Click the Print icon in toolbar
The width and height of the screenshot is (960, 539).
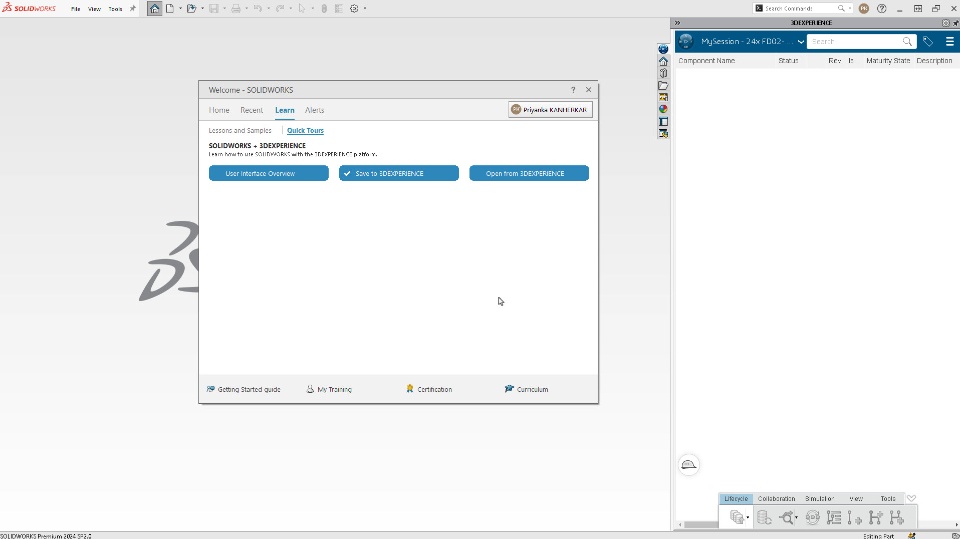tap(236, 9)
